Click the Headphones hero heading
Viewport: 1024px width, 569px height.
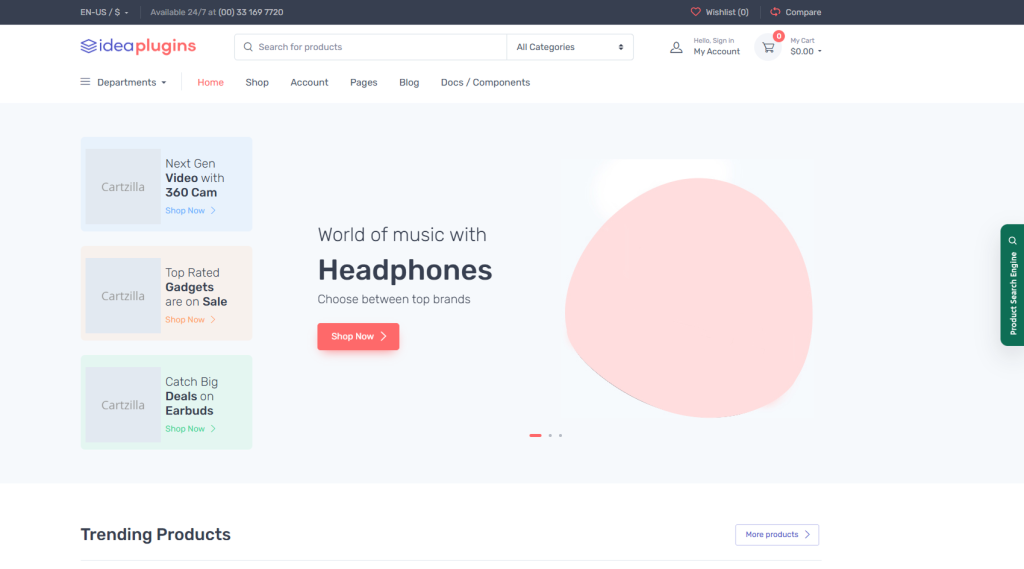[405, 270]
